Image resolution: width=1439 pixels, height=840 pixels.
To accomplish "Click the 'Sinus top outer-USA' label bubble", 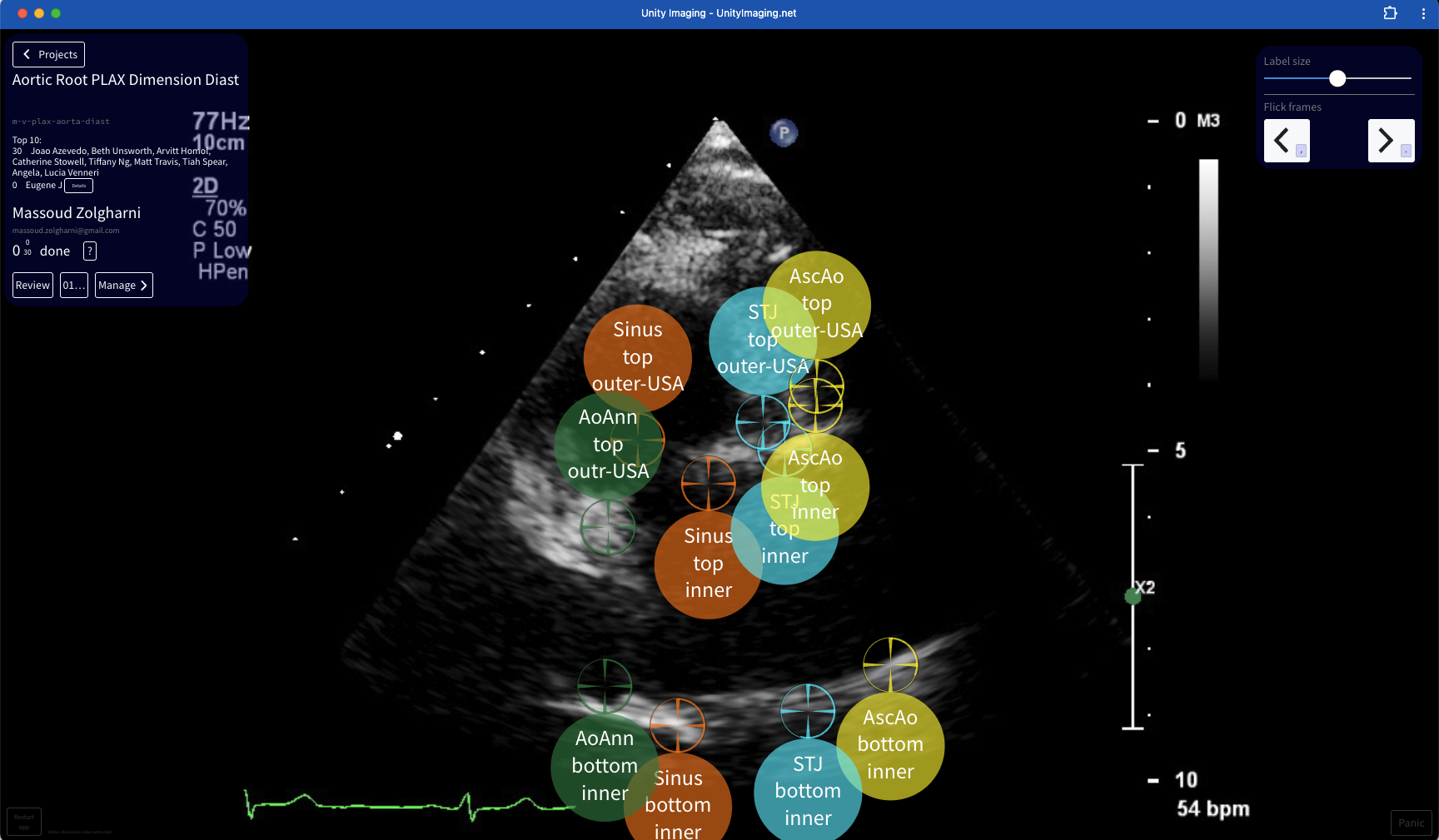I will (x=638, y=358).
